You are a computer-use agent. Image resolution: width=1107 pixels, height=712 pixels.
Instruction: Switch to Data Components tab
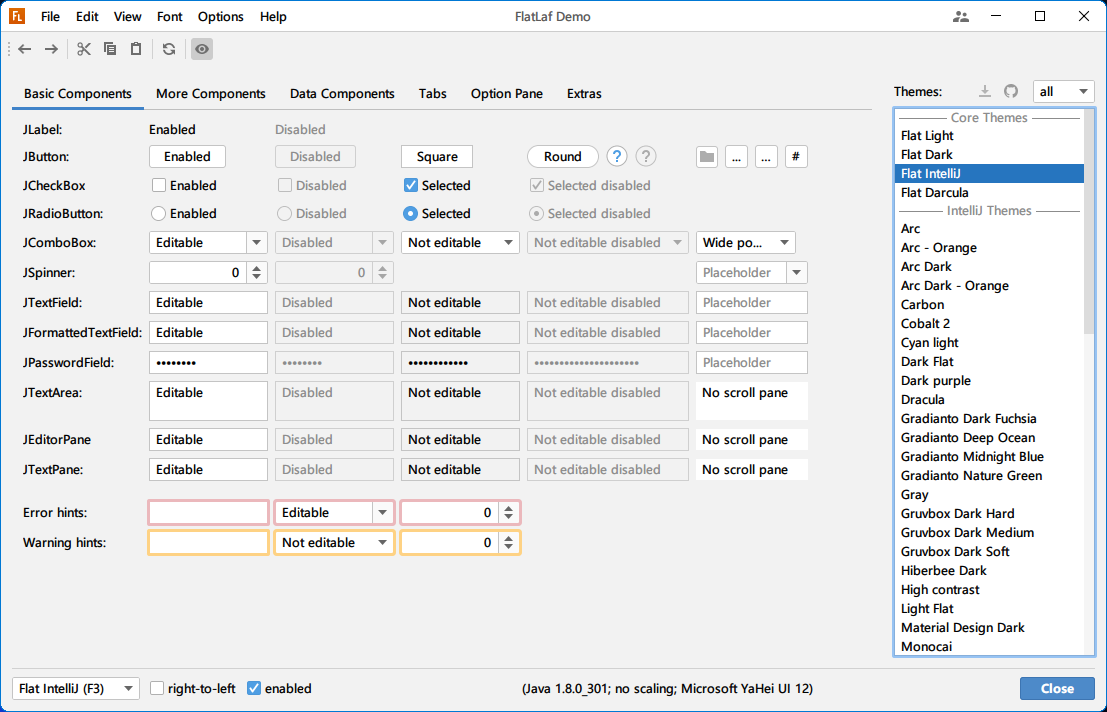(x=342, y=94)
